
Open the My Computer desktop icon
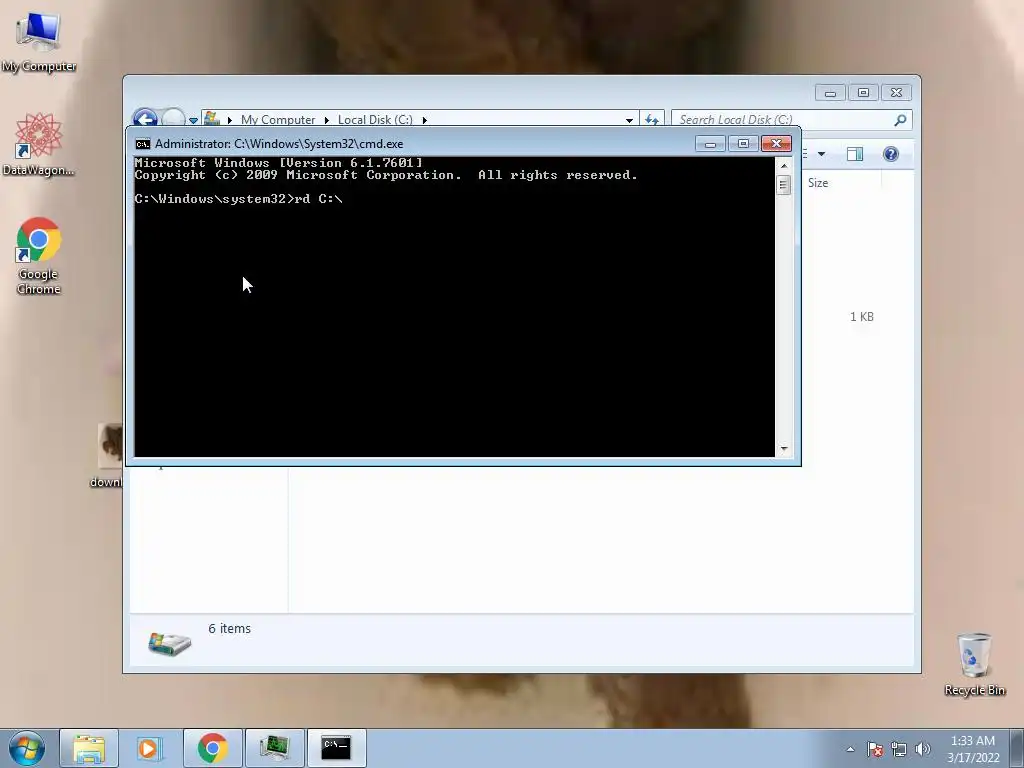pyautogui.click(x=39, y=40)
